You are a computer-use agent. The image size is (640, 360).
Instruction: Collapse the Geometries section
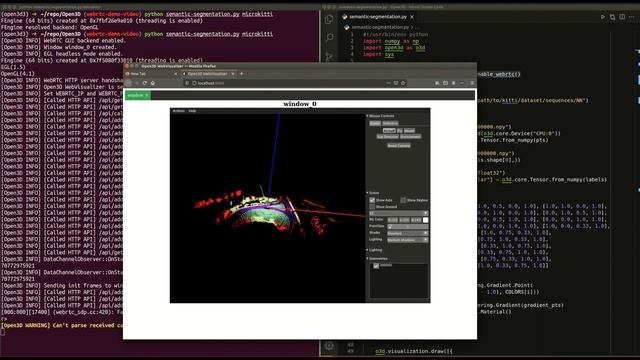tap(367, 258)
